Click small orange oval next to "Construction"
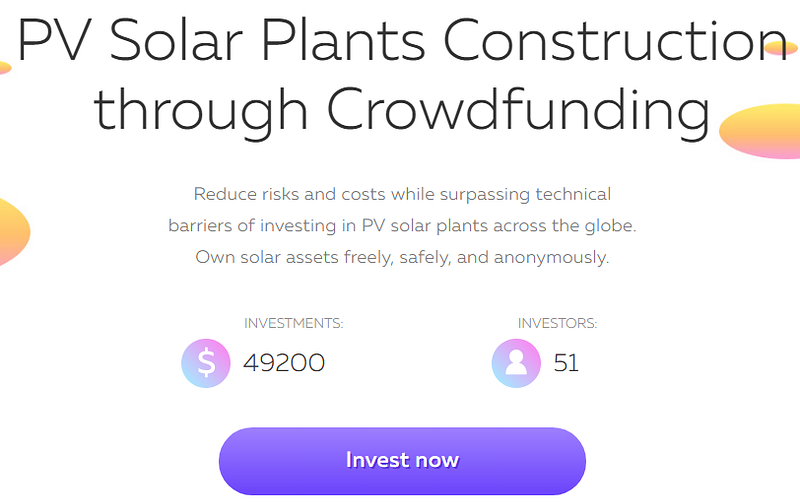The width and height of the screenshot is (800, 502). point(781,47)
